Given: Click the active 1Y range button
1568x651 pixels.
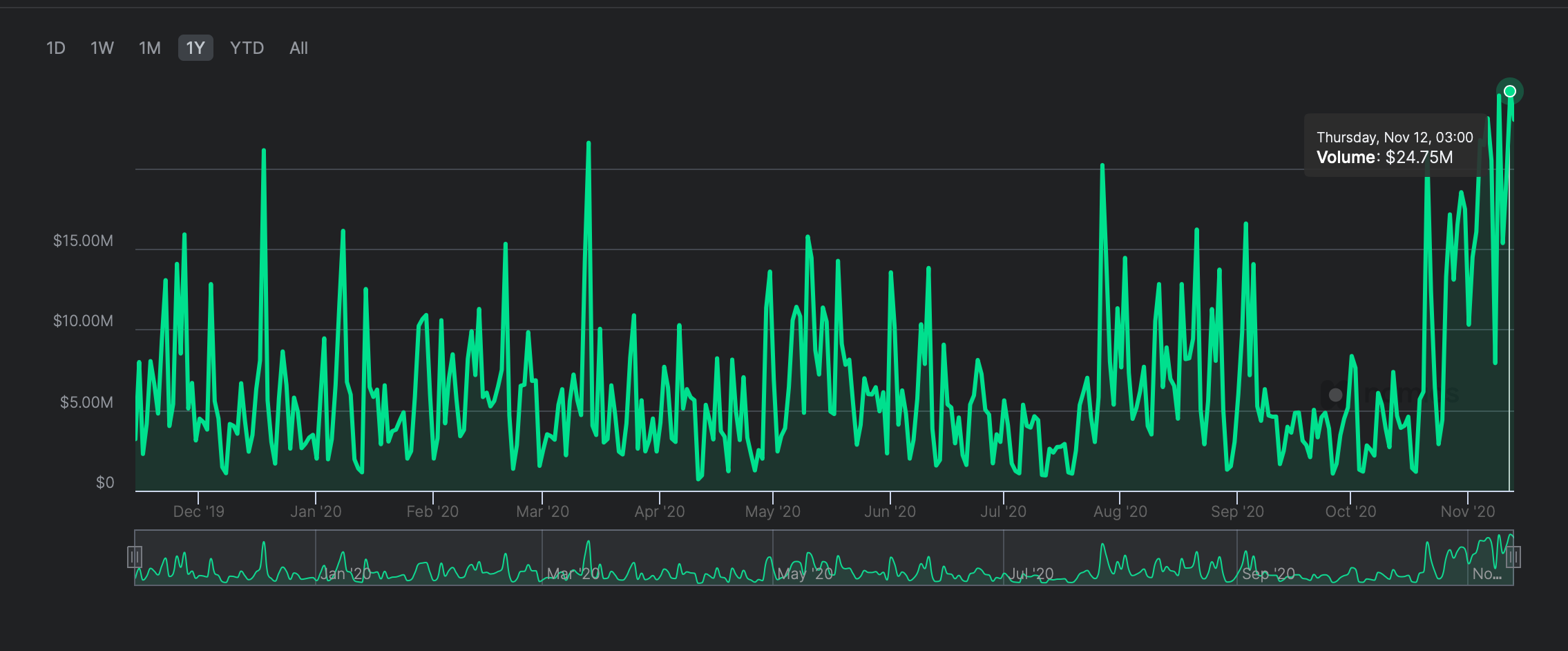Looking at the screenshot, I should (x=195, y=48).
